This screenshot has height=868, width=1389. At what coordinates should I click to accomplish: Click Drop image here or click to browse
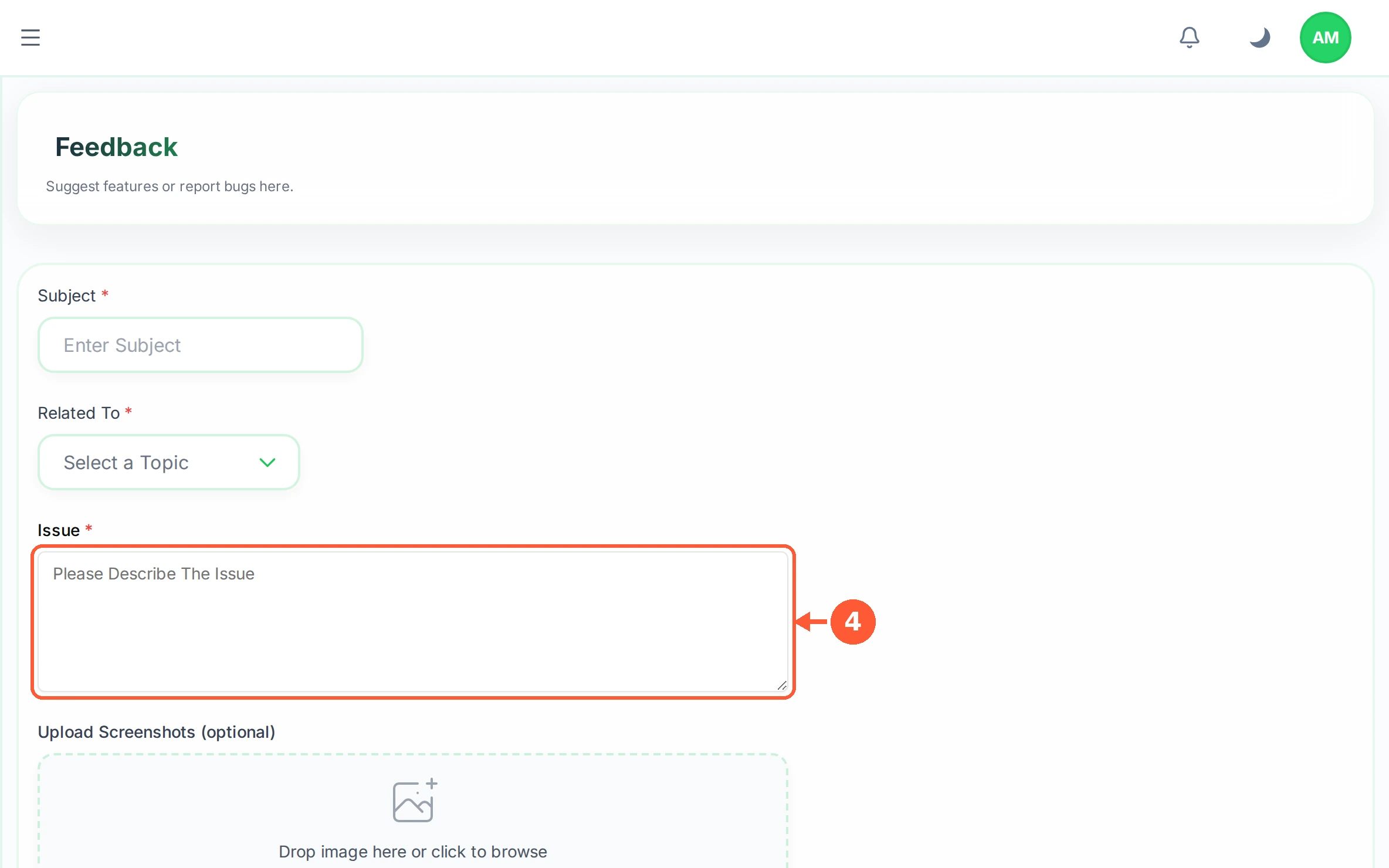(413, 852)
